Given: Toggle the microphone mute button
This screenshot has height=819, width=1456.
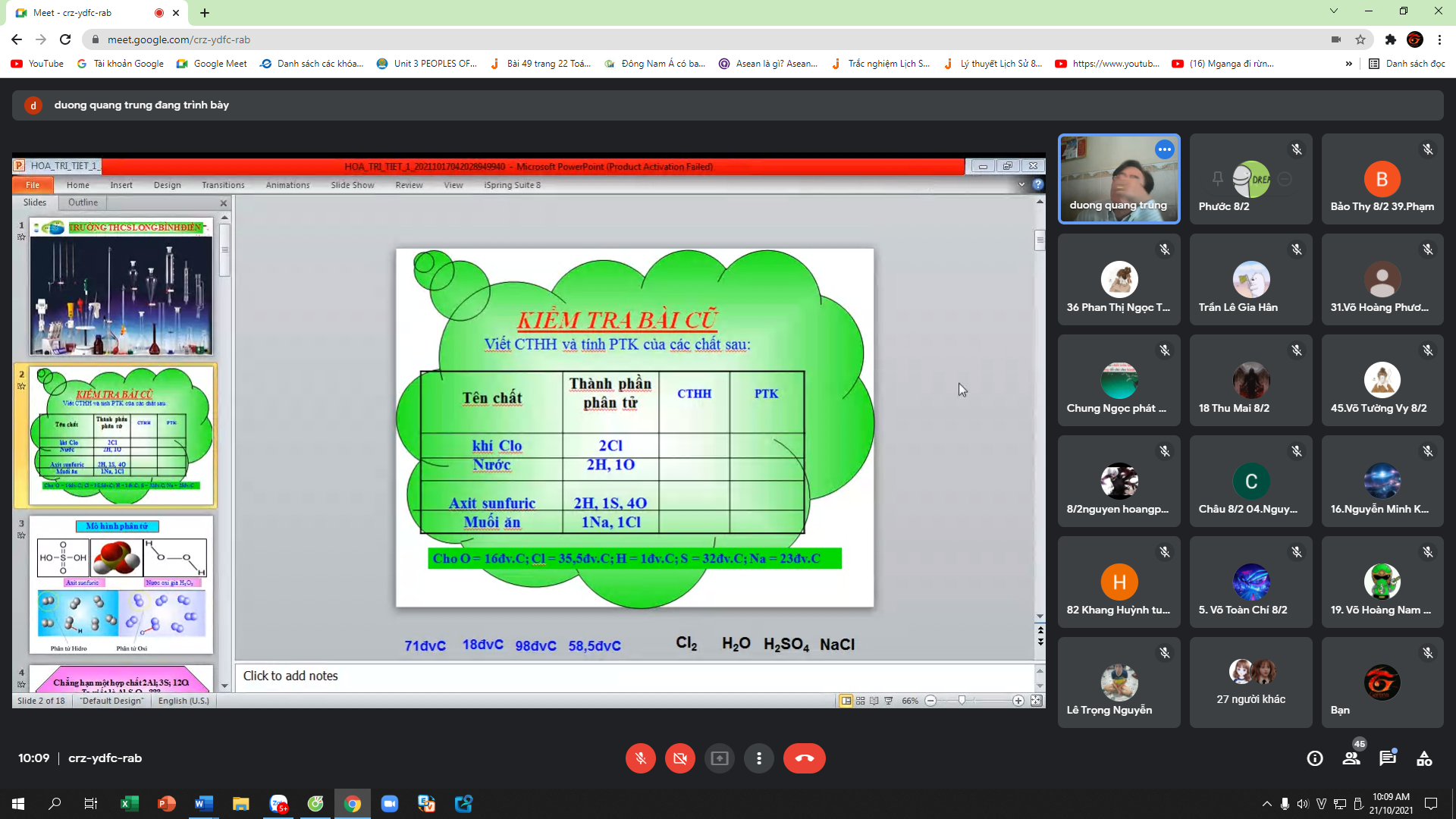Looking at the screenshot, I should pos(640,758).
